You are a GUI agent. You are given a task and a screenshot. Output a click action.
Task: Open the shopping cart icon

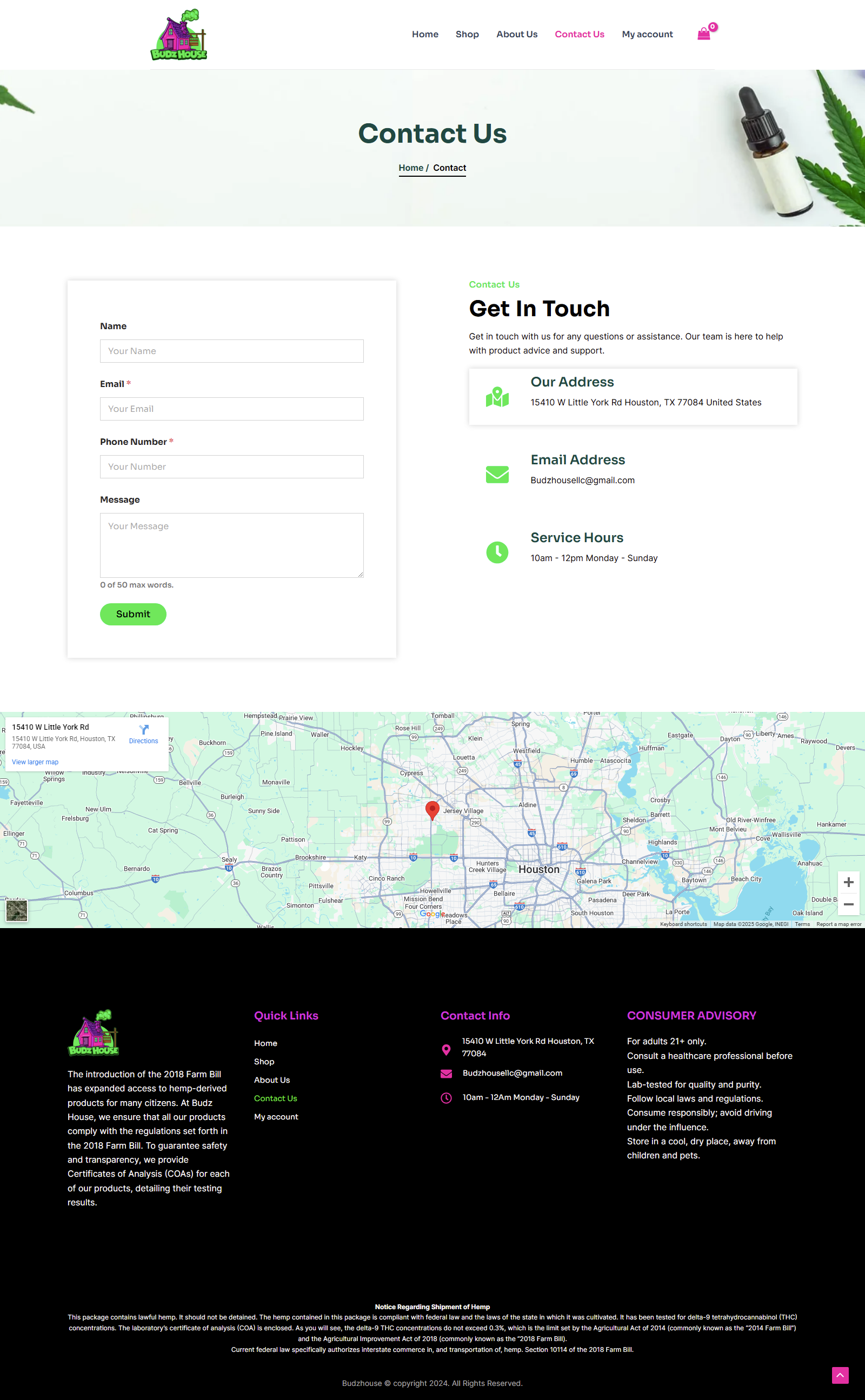point(704,34)
